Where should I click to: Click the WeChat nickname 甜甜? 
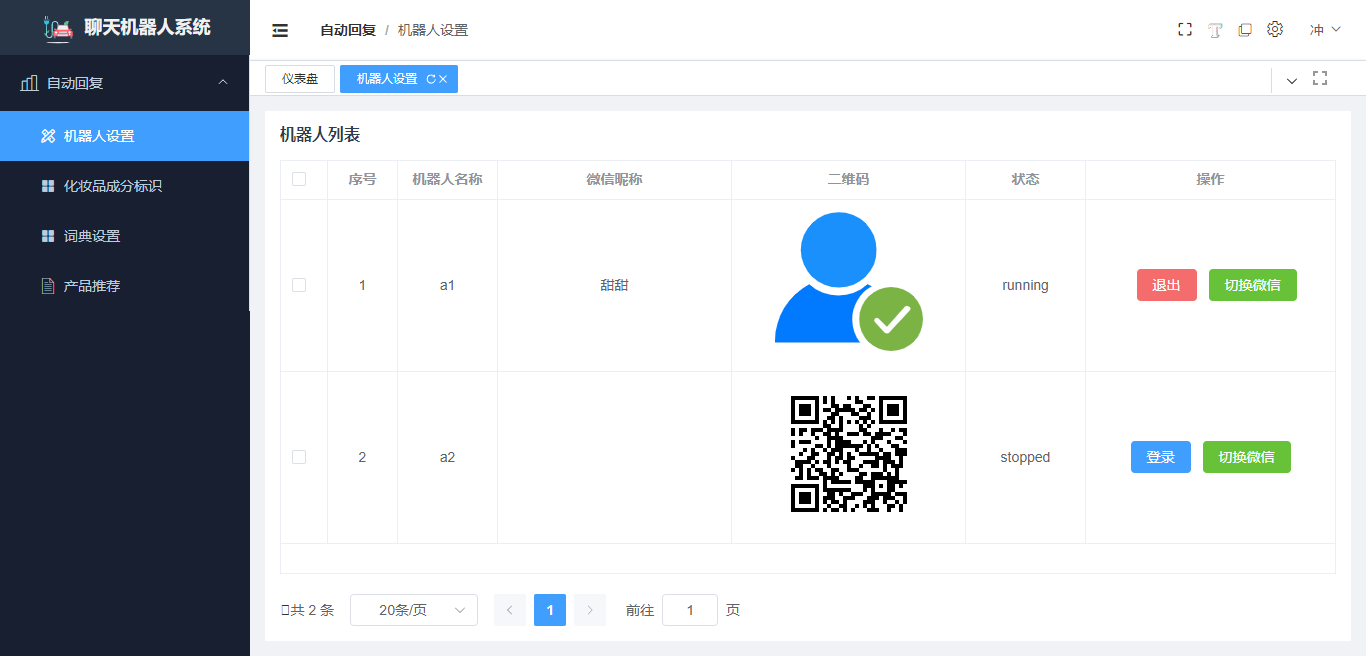coord(614,285)
